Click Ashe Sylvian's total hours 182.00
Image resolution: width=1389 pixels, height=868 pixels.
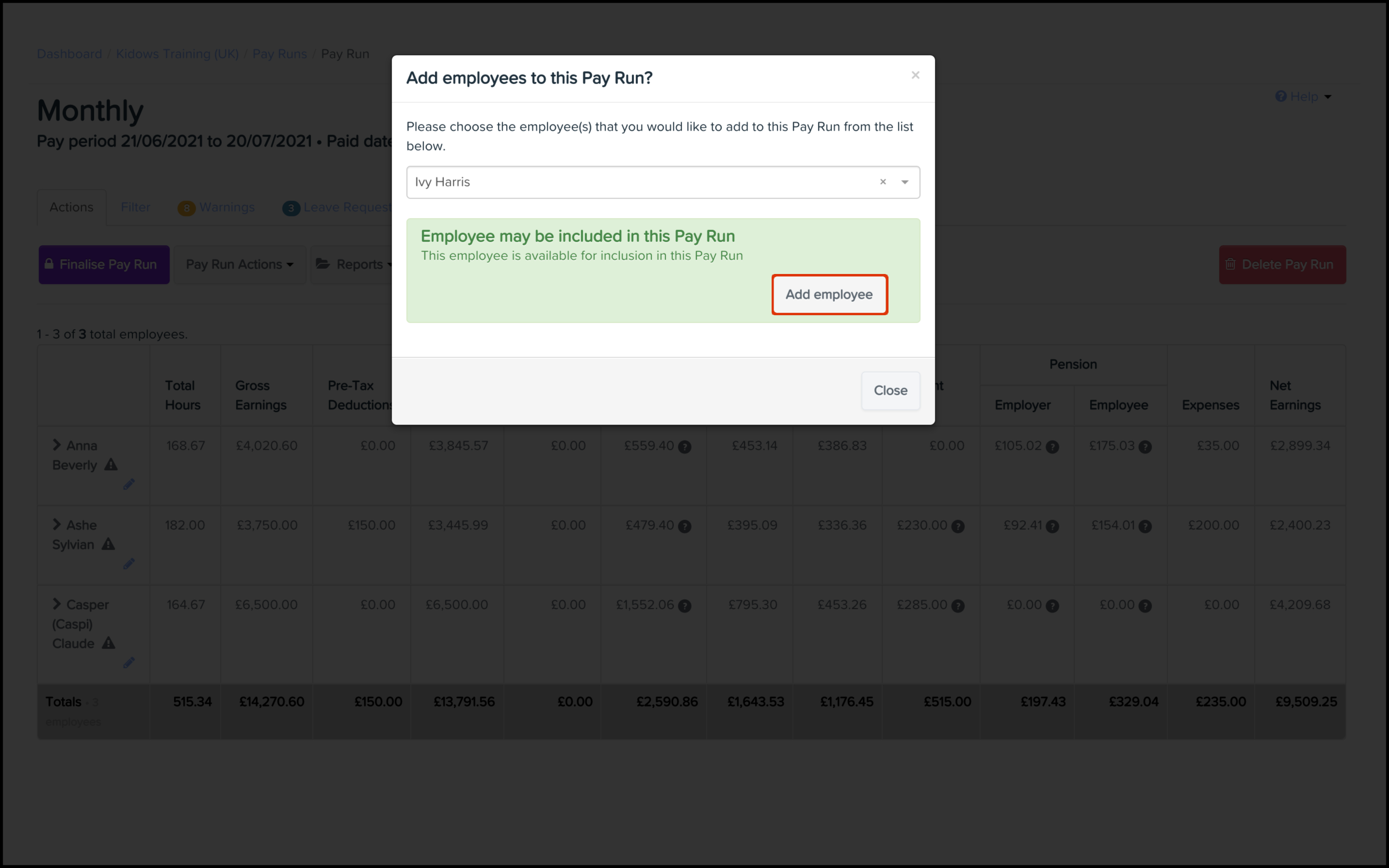coord(185,525)
